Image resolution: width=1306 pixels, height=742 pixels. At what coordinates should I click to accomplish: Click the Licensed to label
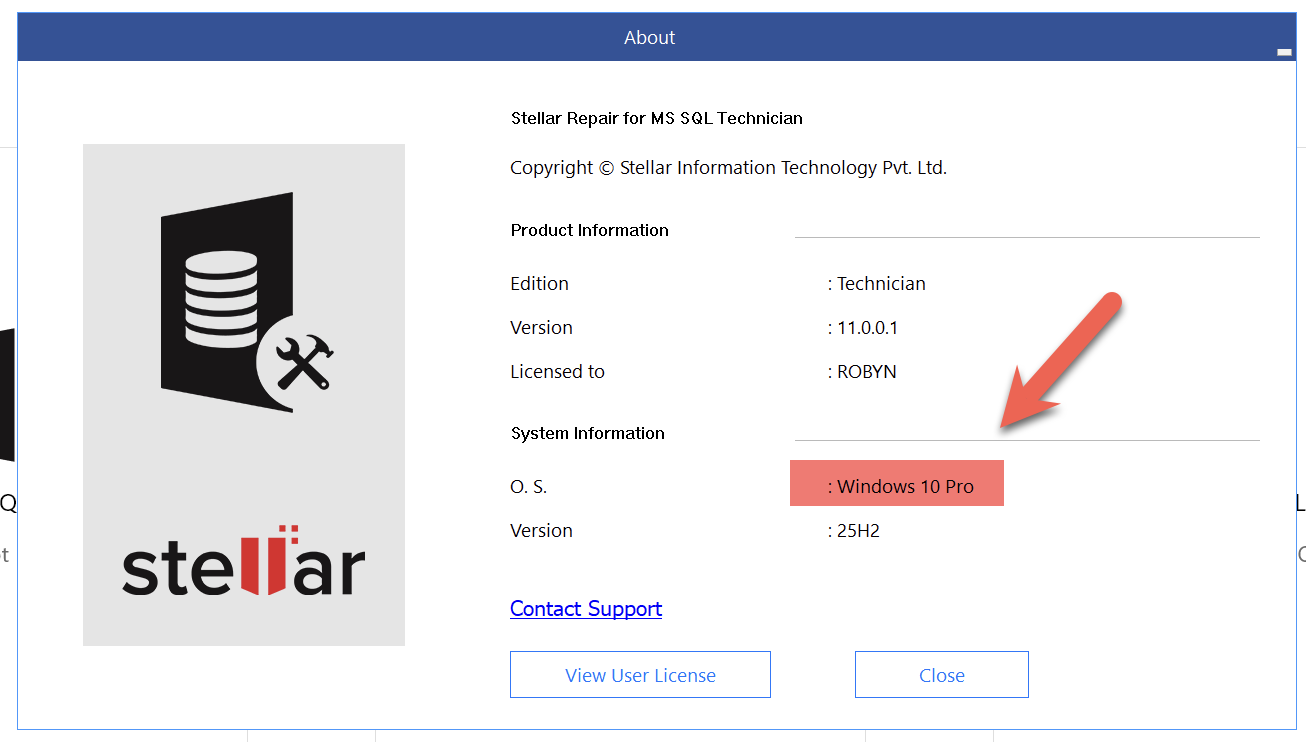click(557, 372)
